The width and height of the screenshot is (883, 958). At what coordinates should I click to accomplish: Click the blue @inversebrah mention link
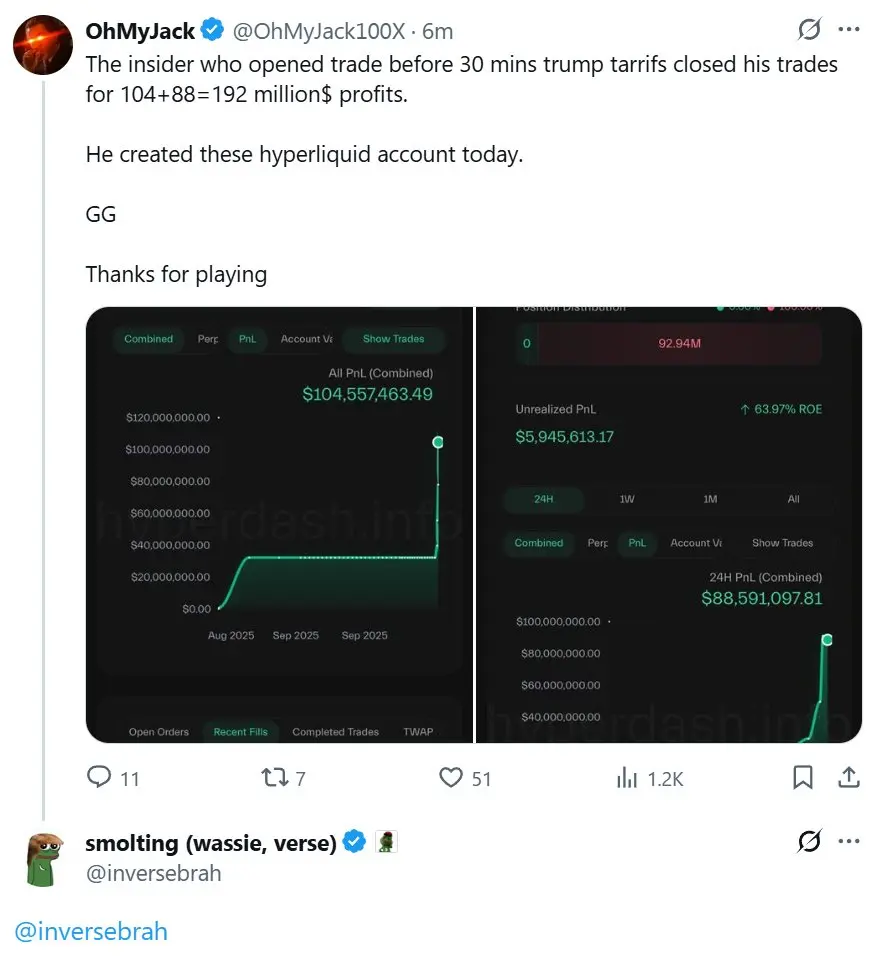(91, 932)
